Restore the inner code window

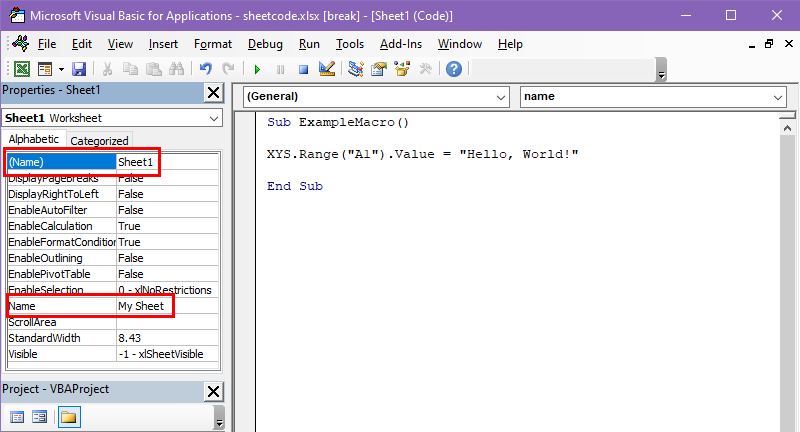tap(769, 44)
